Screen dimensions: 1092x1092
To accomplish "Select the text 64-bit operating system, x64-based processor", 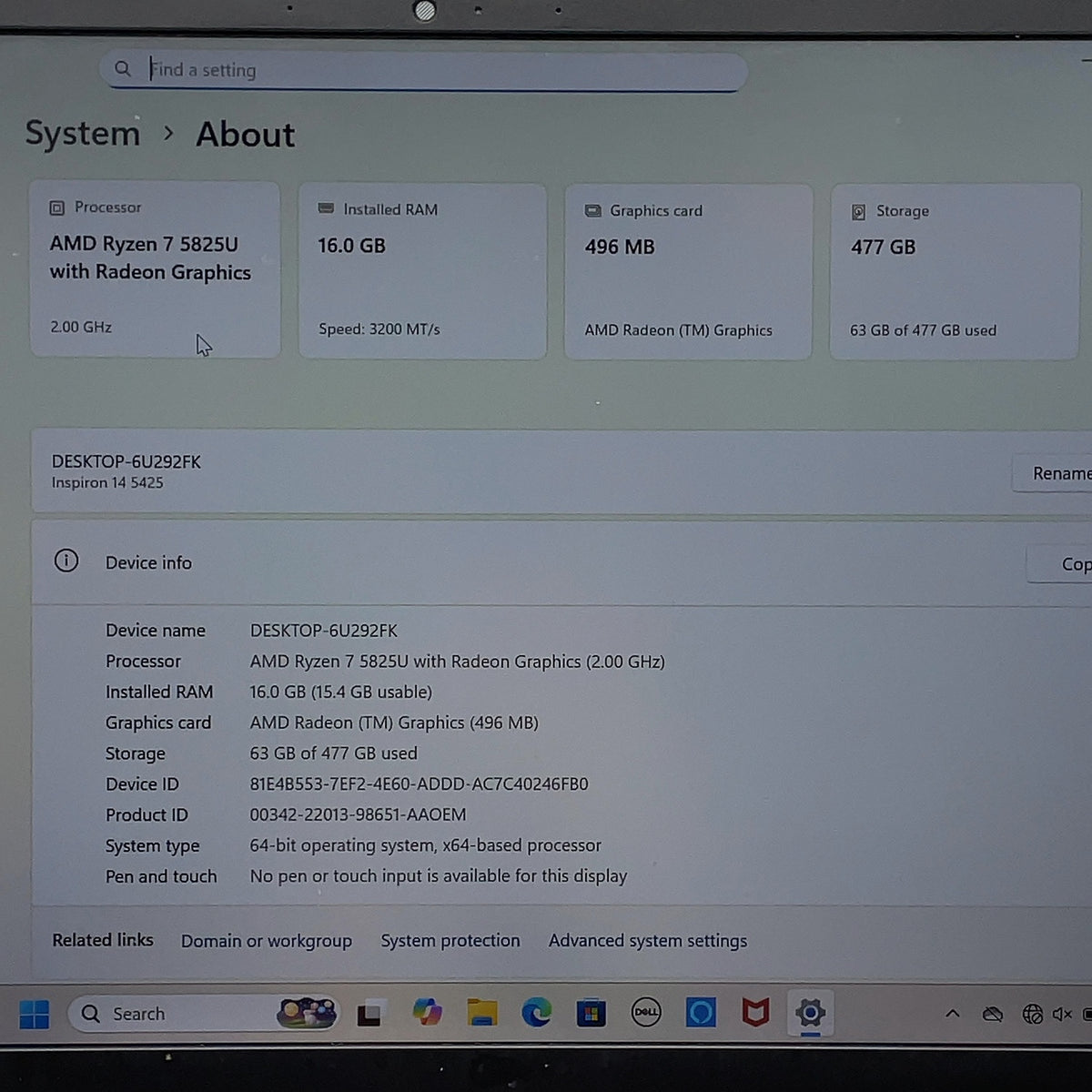I will click(425, 845).
